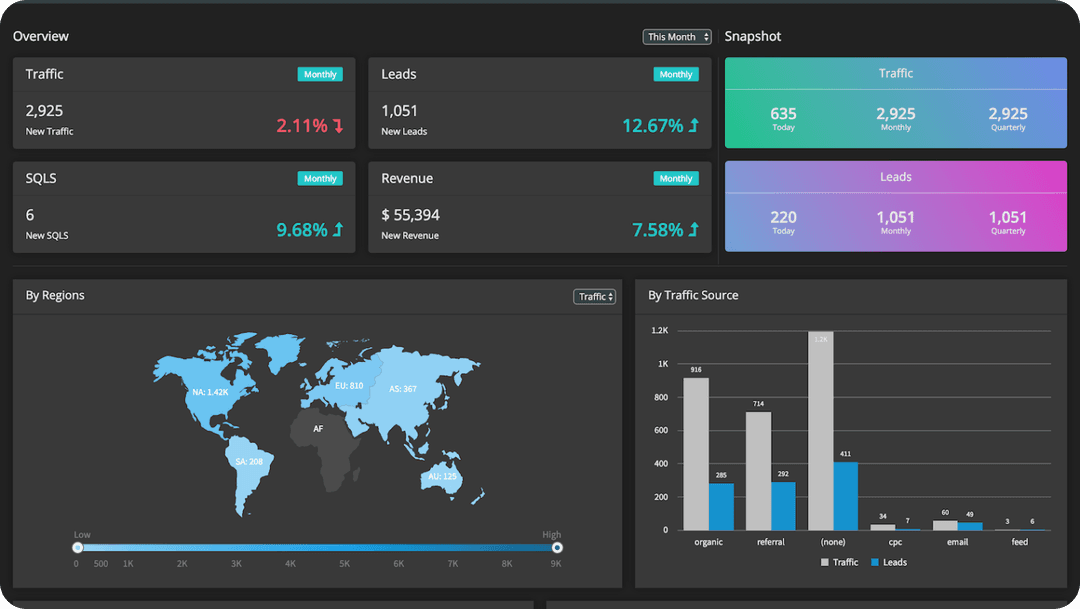
Task: Click the Monthly badge on Leads card
Action: (676, 74)
